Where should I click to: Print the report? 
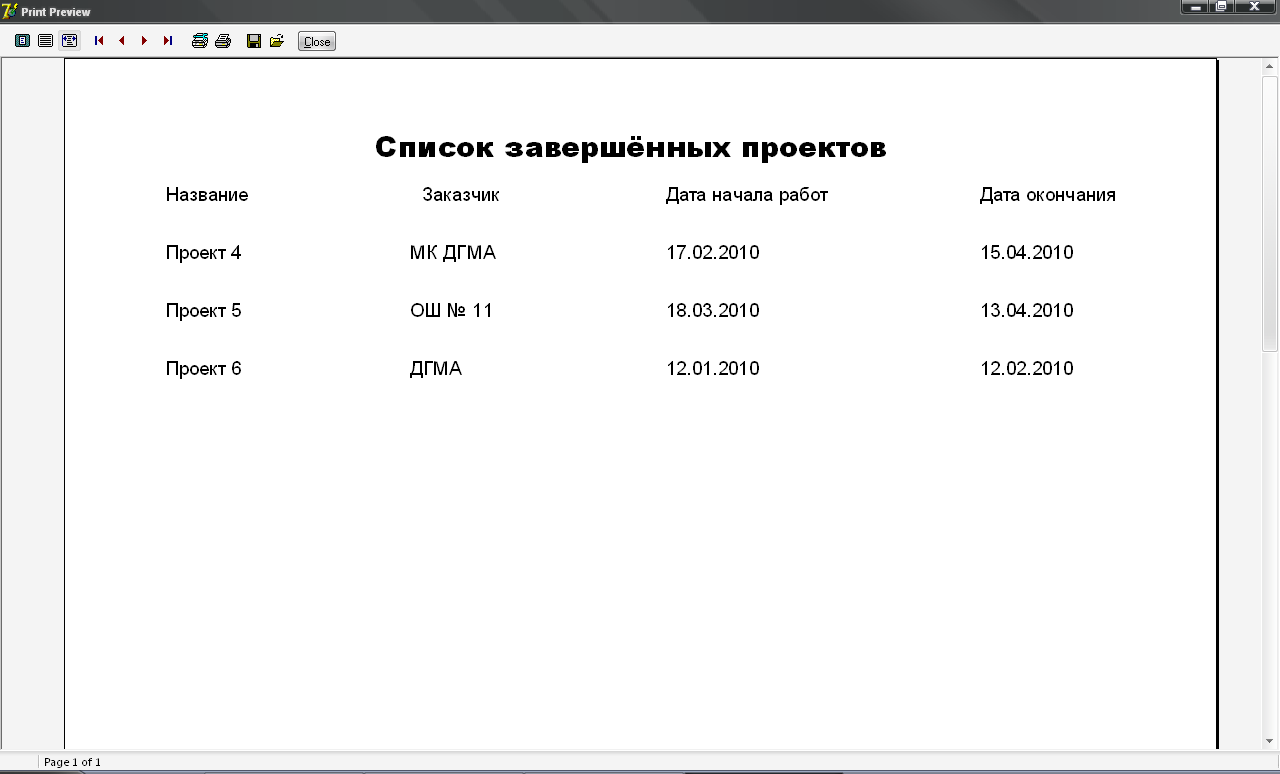223,41
